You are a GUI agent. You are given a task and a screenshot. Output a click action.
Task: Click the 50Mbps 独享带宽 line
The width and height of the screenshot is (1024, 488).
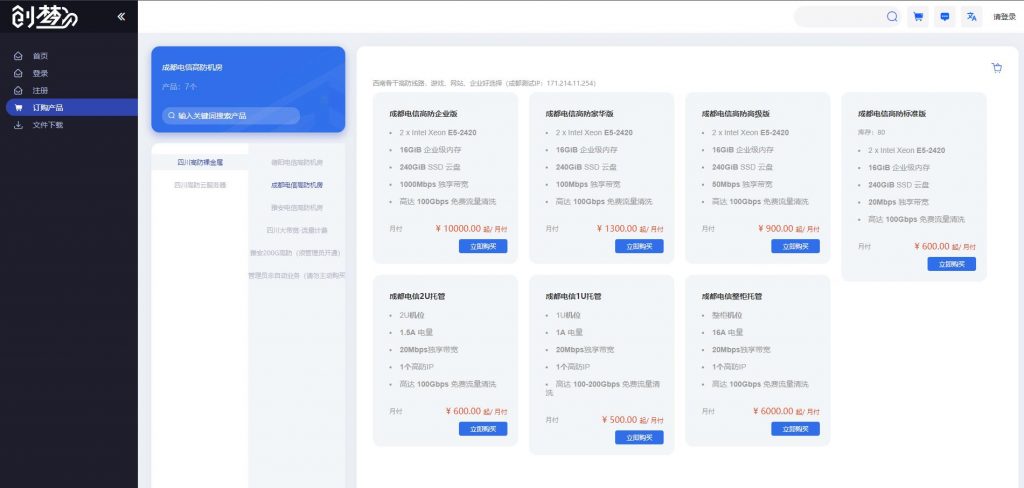click(742, 185)
